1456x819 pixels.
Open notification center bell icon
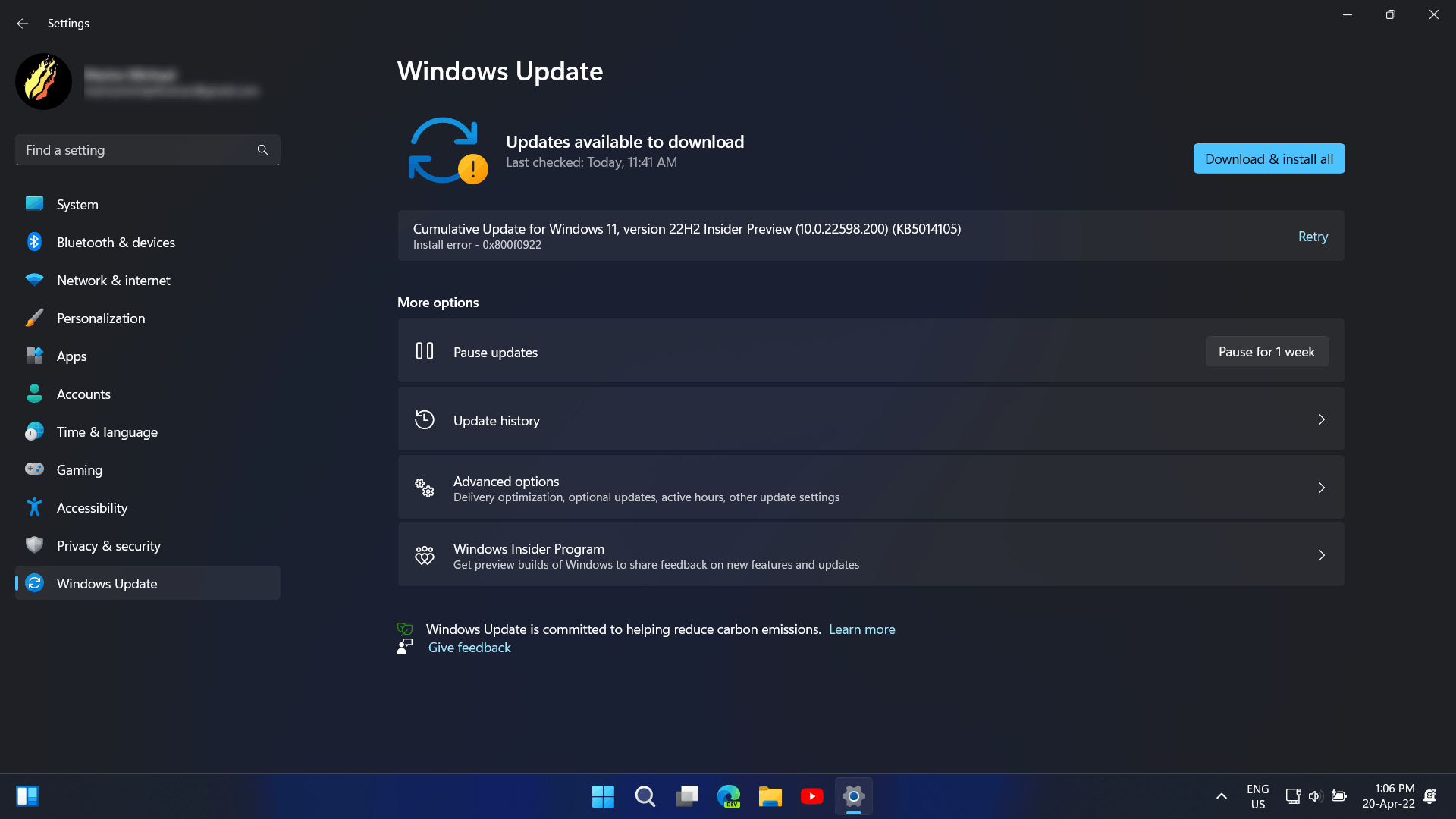click(1430, 796)
